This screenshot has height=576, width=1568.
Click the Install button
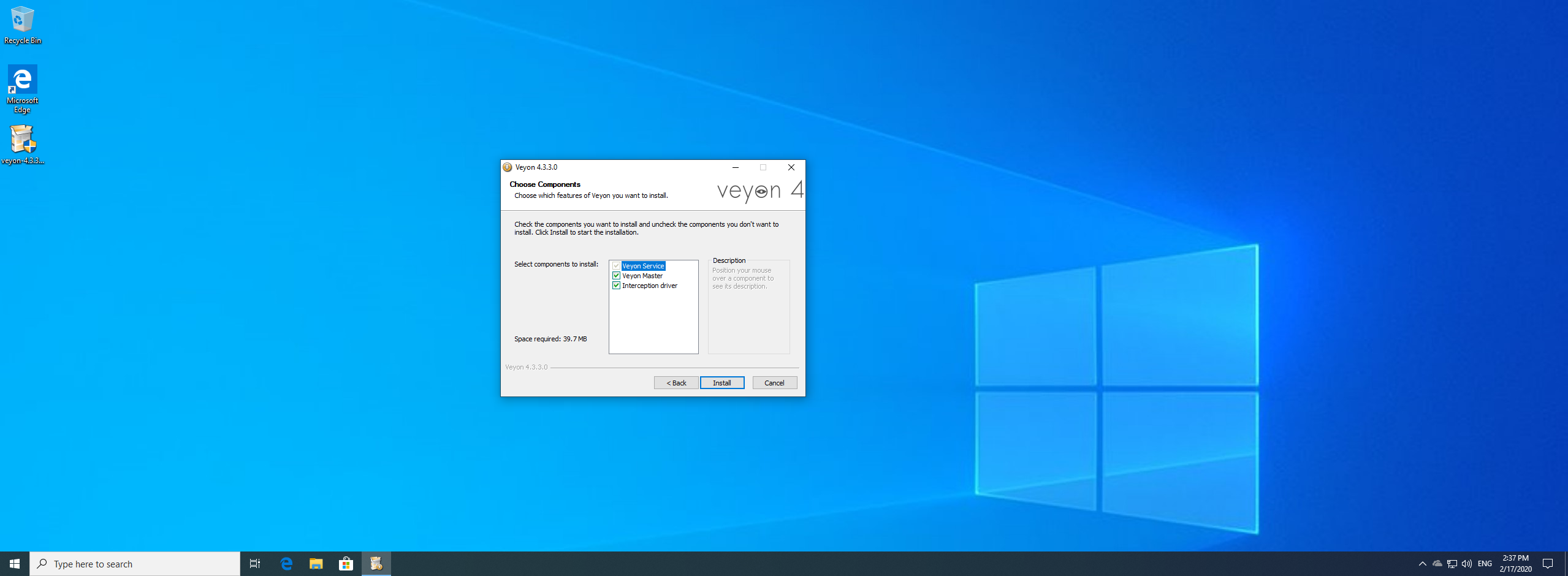(x=722, y=383)
